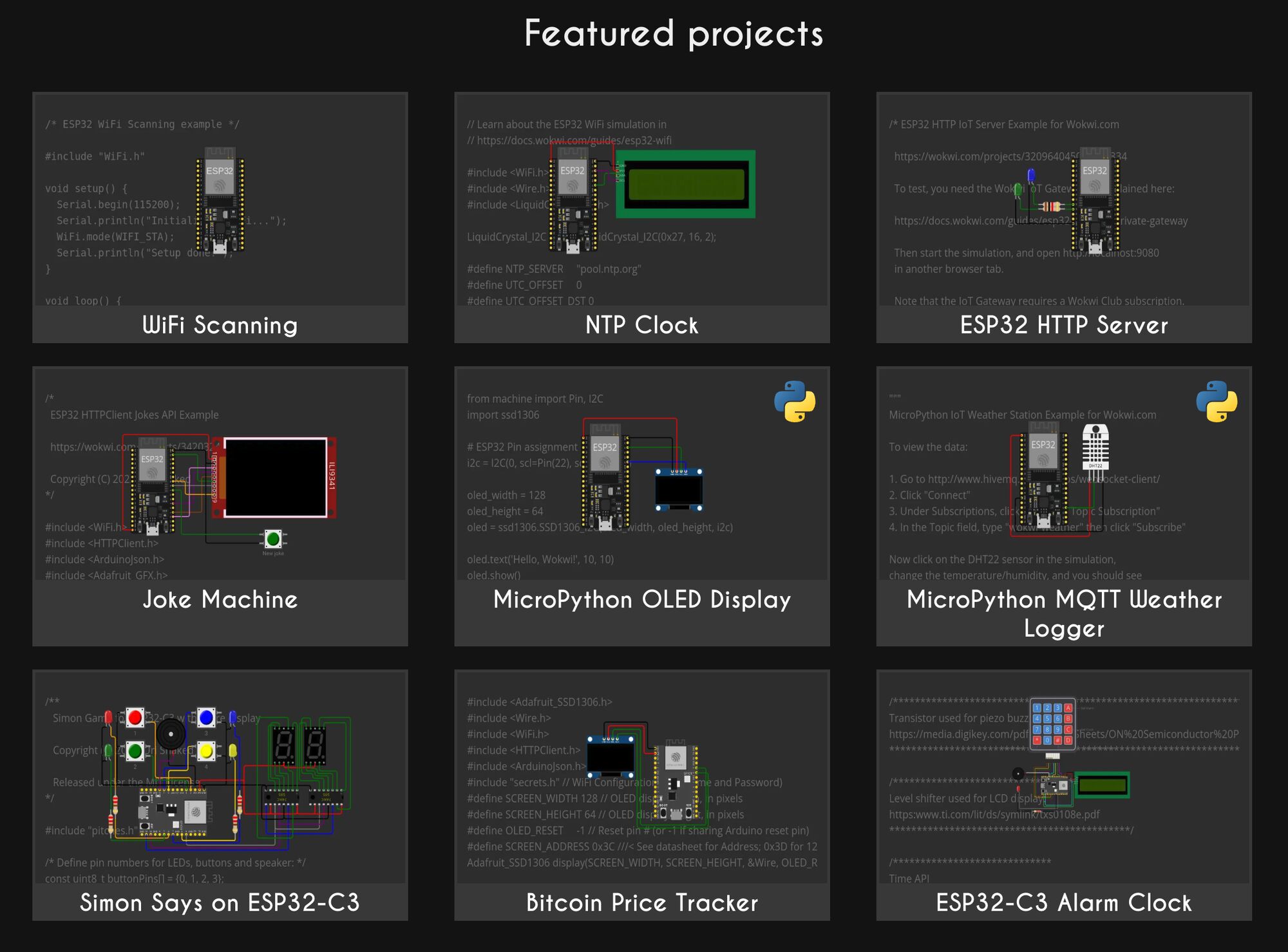
Task: Click the DHT22 sensor in Weather Logger preview
Action: [x=1095, y=447]
